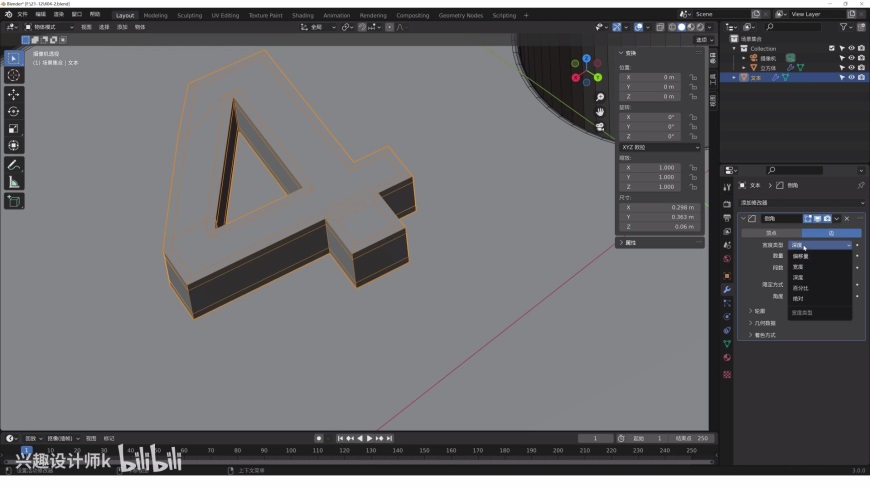Toggle the bevel modifier's viewport display
This screenshot has height=489, width=870.
[817, 219]
